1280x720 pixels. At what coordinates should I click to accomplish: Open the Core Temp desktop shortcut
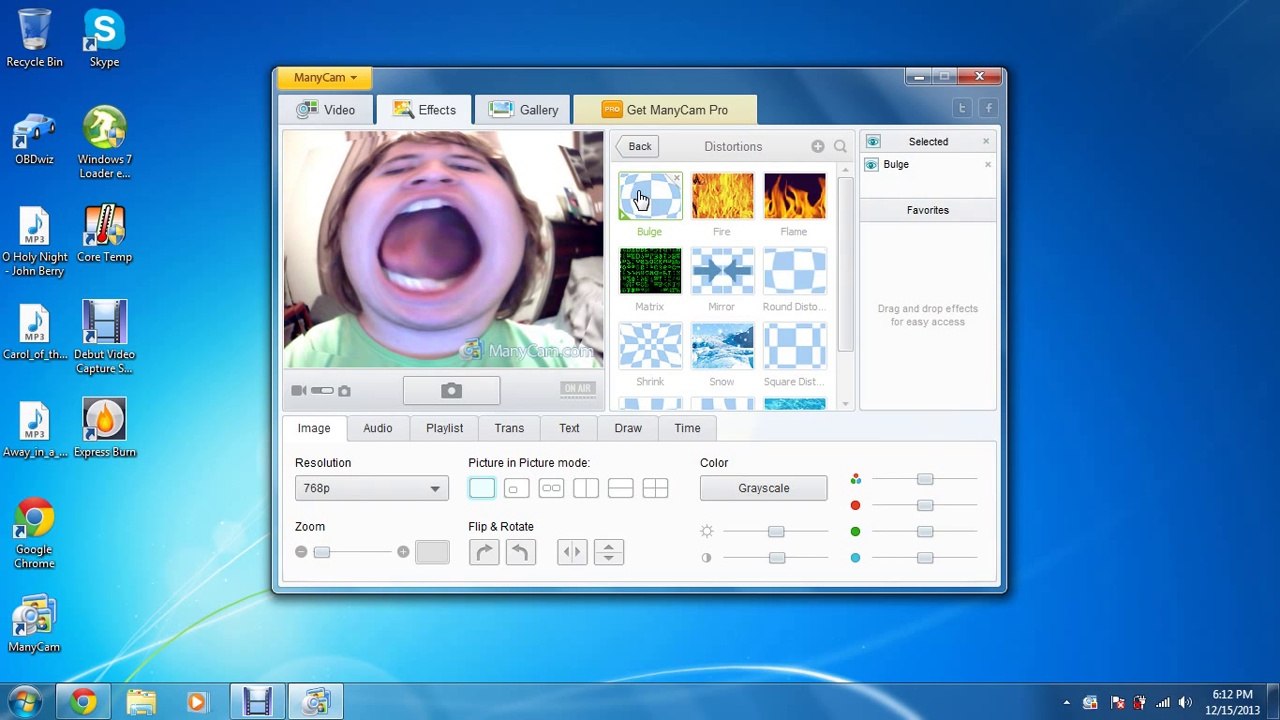[x=104, y=235]
